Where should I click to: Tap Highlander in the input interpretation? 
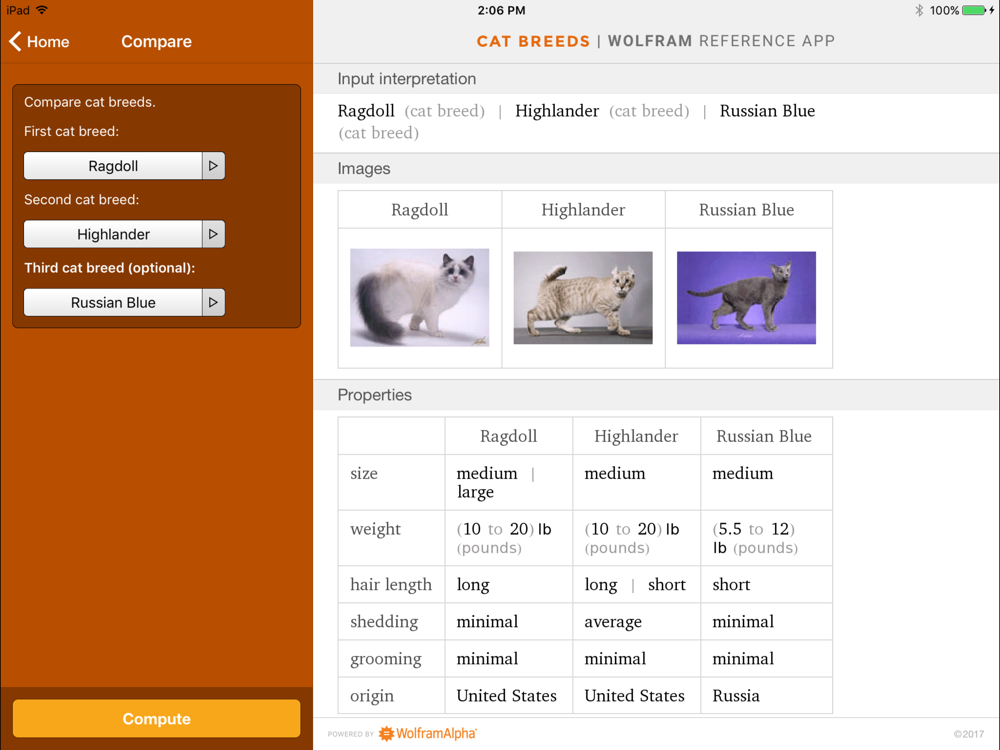557,111
